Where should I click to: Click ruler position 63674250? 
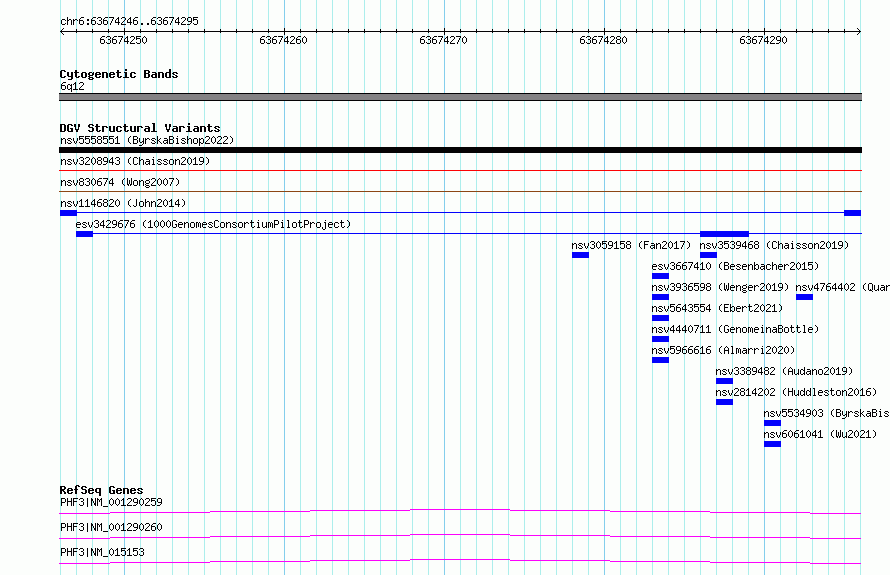pos(123,40)
